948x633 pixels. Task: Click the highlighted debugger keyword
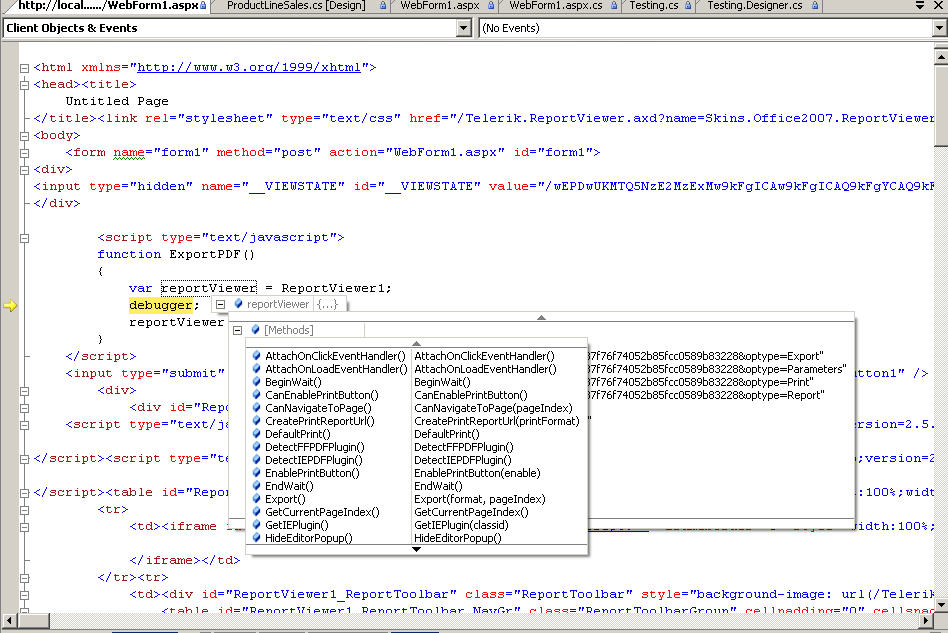161,305
